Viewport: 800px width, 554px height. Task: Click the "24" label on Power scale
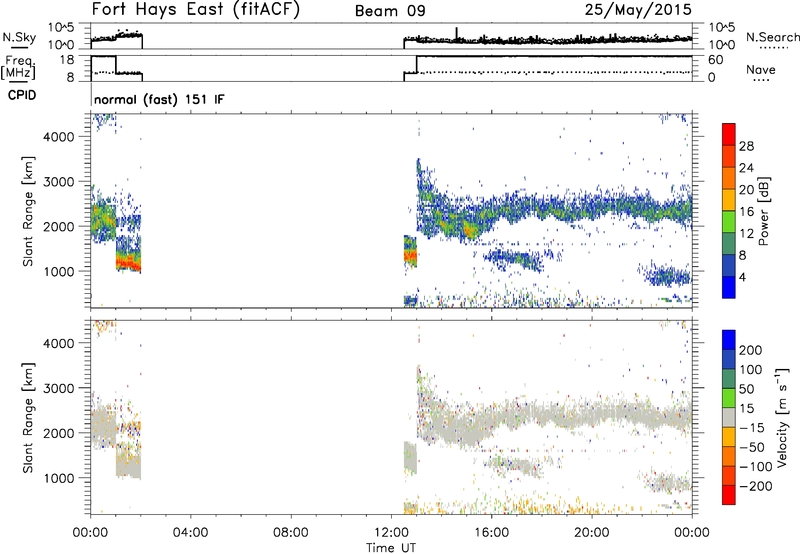[x=746, y=168]
